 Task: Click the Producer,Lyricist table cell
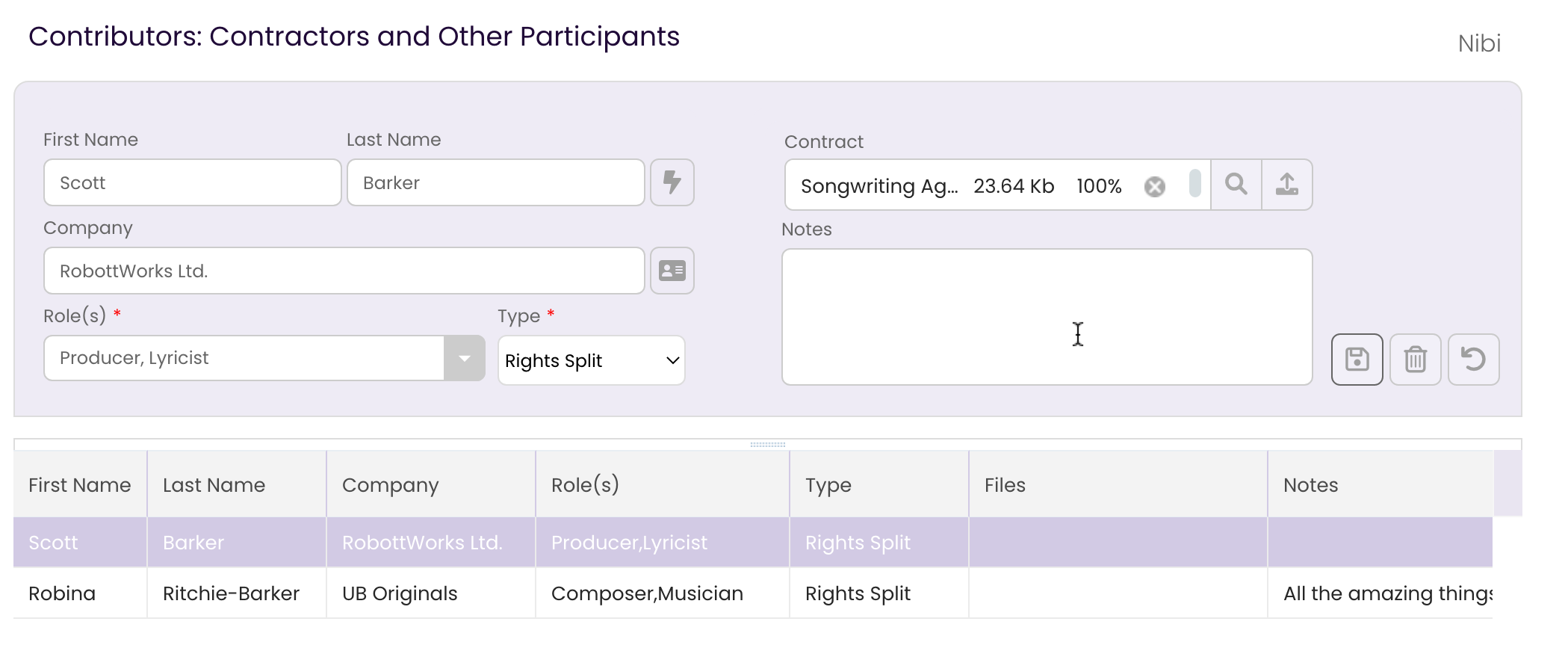(663, 543)
